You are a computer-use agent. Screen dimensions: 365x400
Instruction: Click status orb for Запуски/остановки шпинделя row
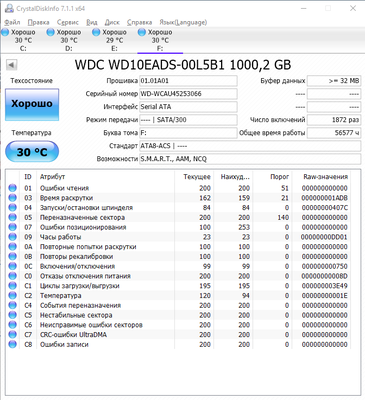pyautogui.click(x=12, y=208)
